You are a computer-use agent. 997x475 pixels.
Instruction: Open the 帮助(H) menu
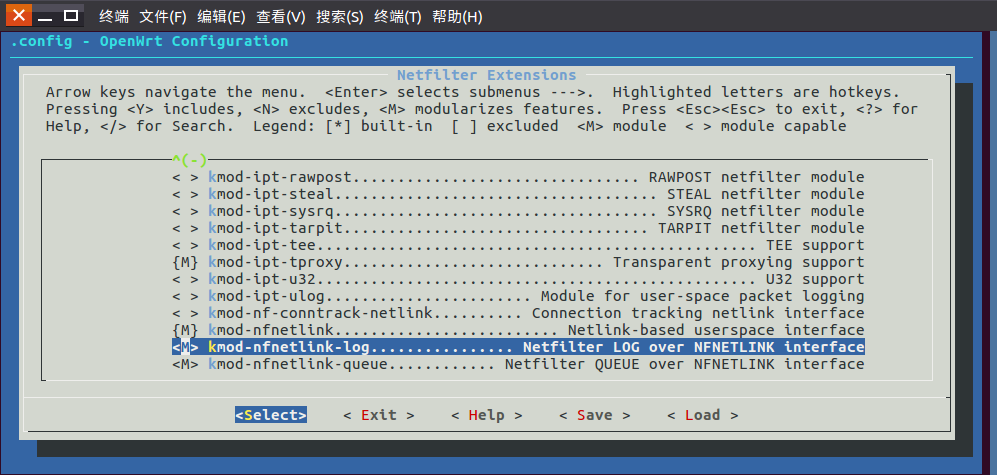tap(457, 17)
